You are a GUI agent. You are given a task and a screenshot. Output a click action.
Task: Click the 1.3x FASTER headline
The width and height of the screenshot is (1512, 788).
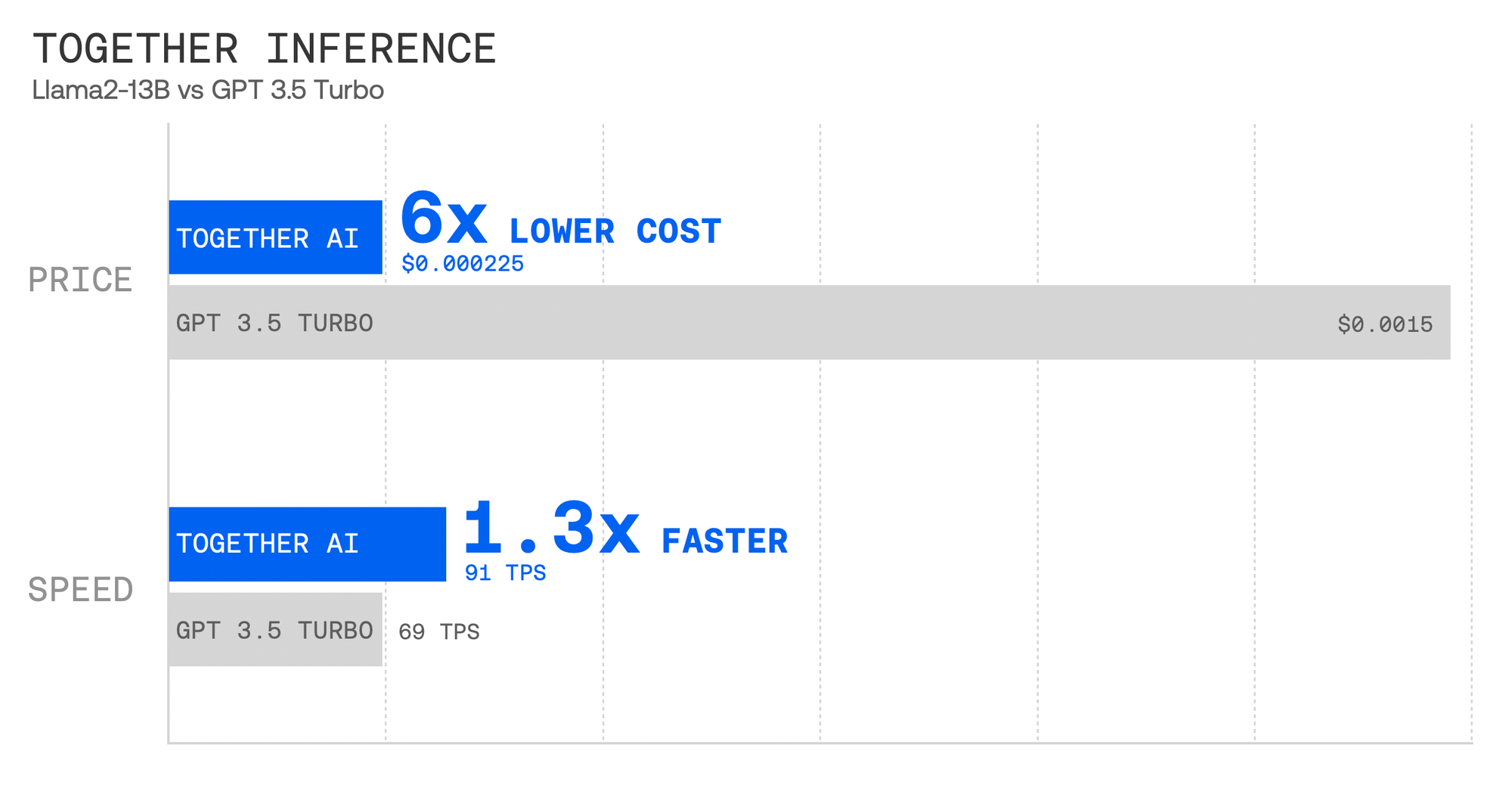pyautogui.click(x=625, y=530)
